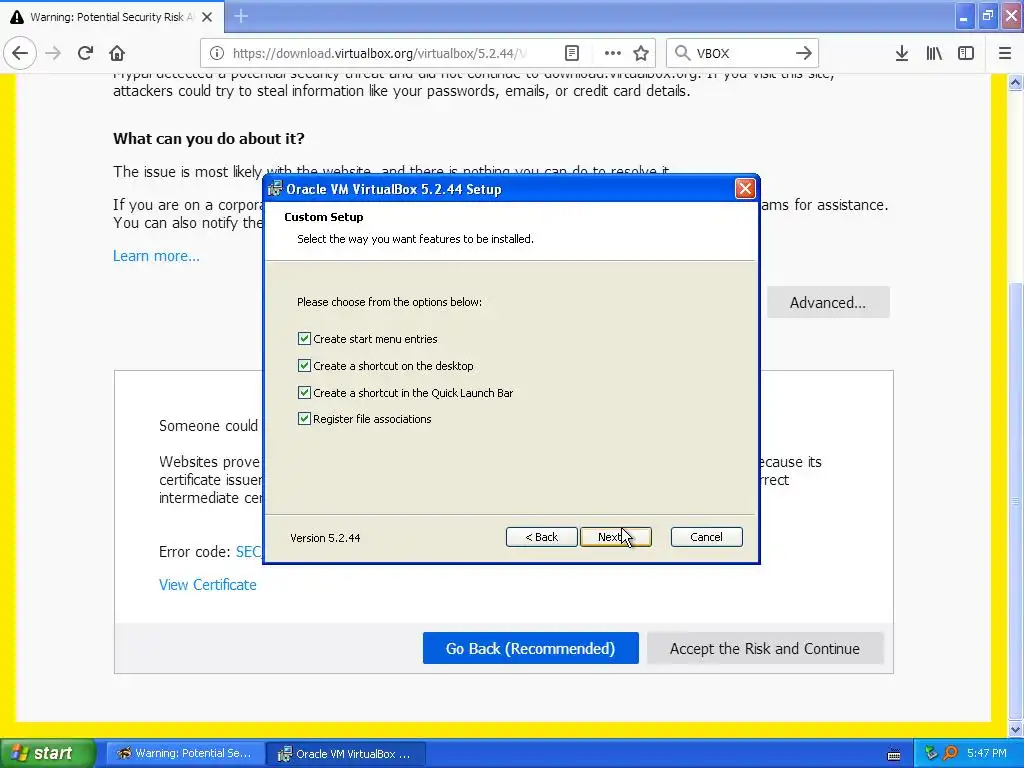Switch to Oracle VM VirtualBox taskbar button

click(x=346, y=754)
